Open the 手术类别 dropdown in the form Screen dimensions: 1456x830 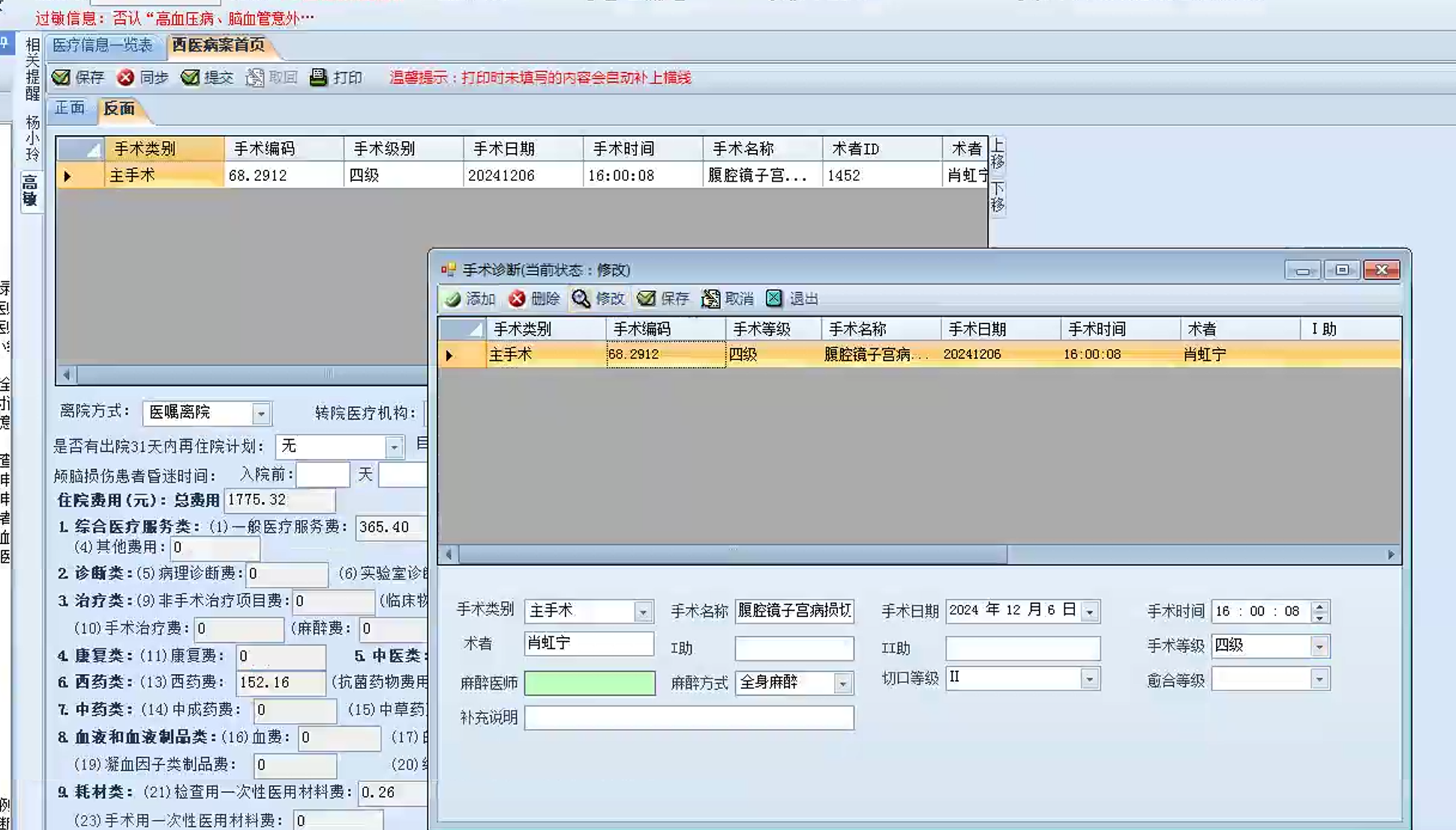[643, 612]
